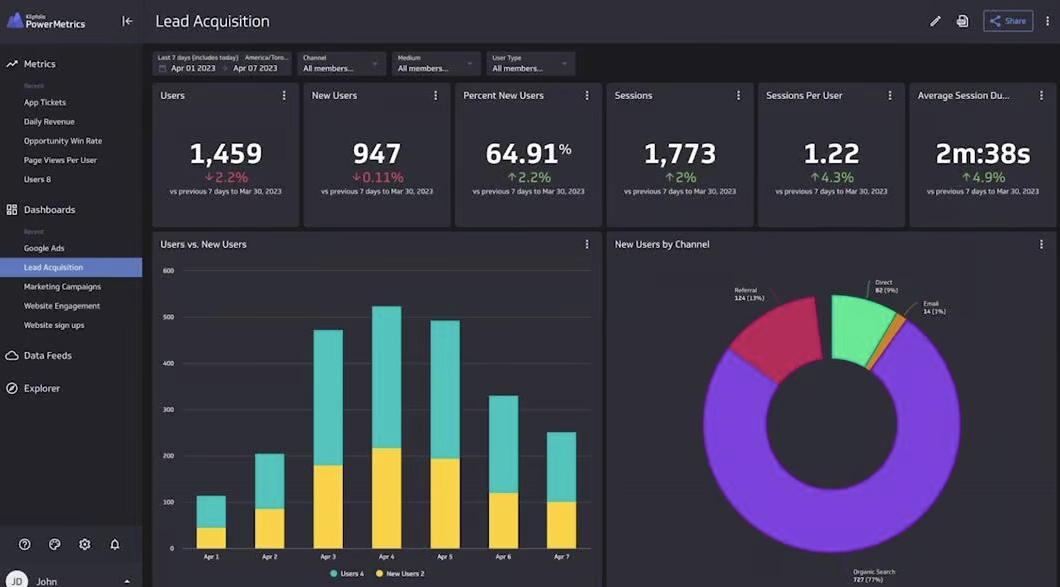Open the dashboard edit pencil icon
1060x587 pixels.
point(935,20)
